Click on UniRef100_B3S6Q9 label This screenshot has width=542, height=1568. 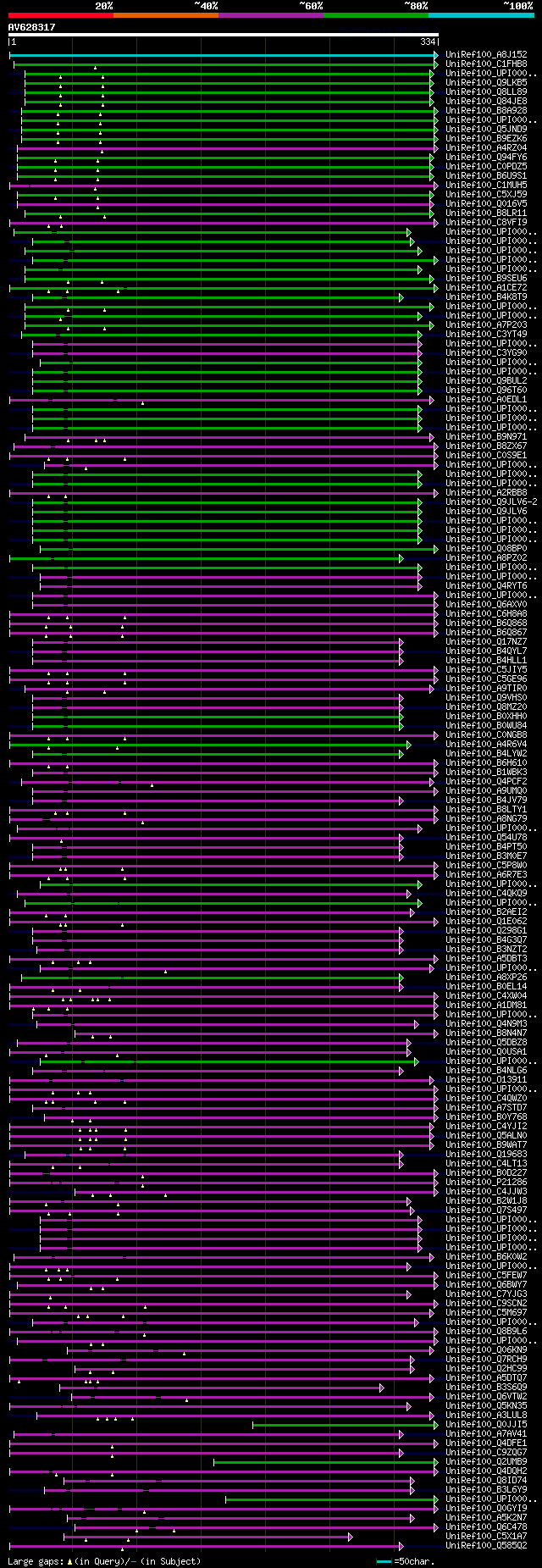(x=486, y=1387)
